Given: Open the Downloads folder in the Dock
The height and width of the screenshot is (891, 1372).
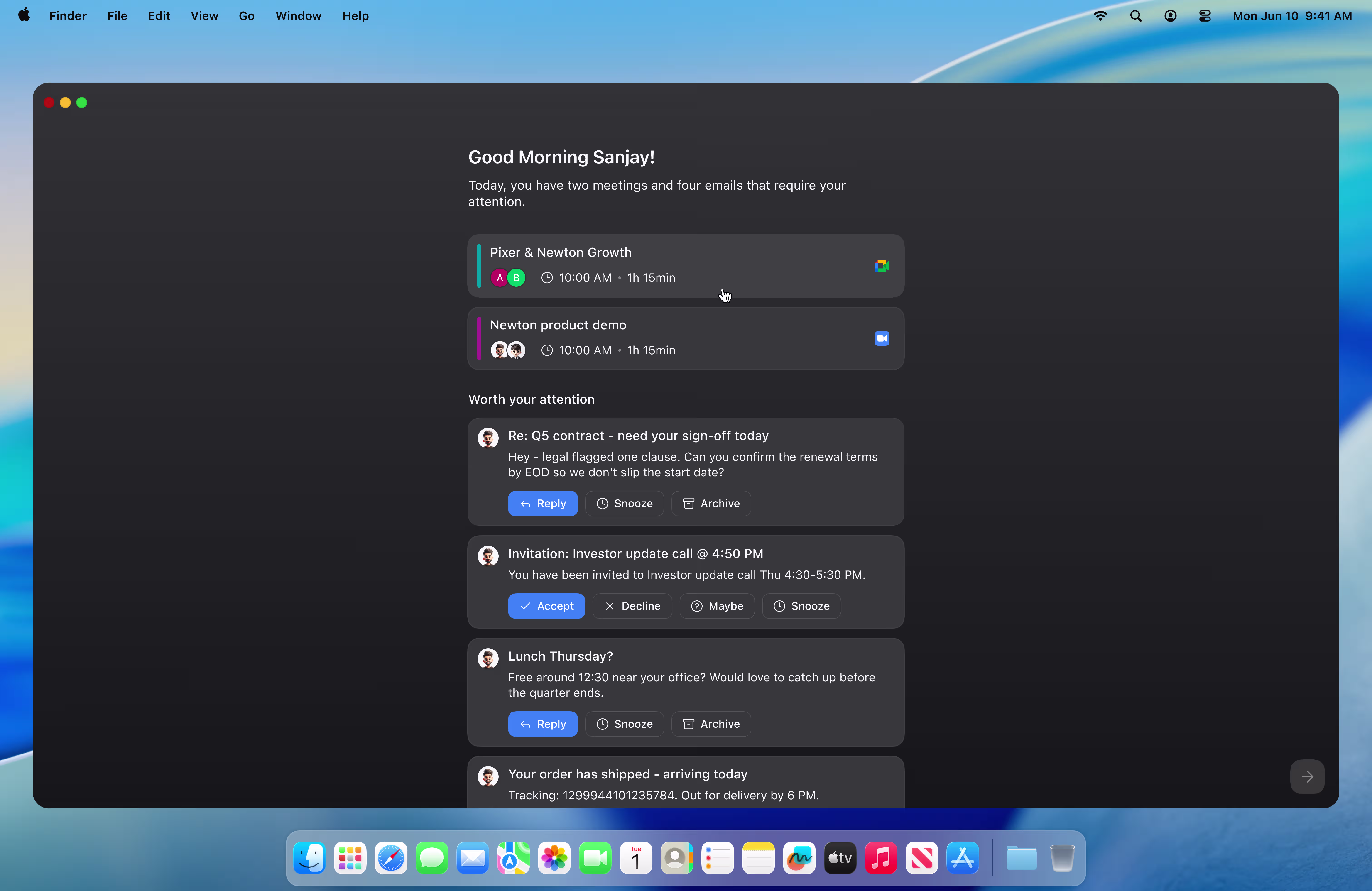Looking at the screenshot, I should point(1022,858).
